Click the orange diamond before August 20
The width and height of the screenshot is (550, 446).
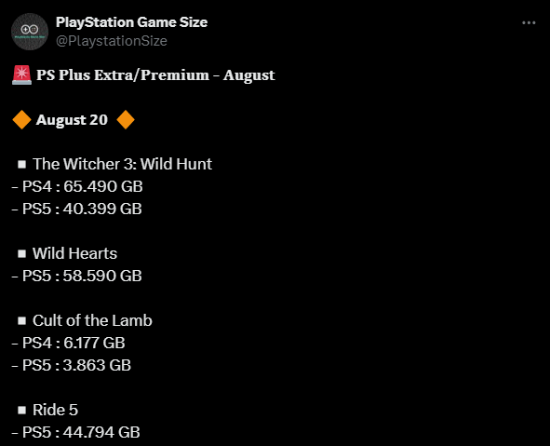22,120
